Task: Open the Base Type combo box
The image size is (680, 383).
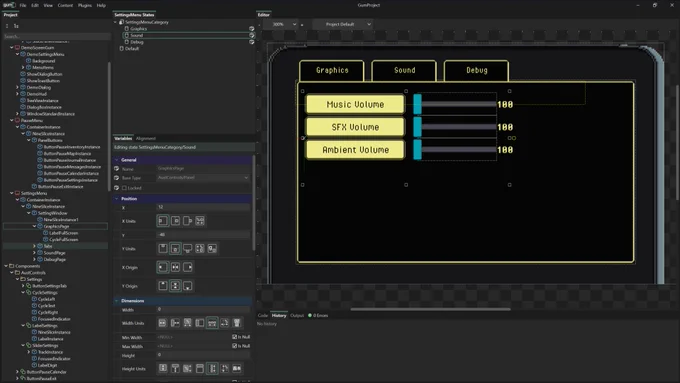Action: 203,177
